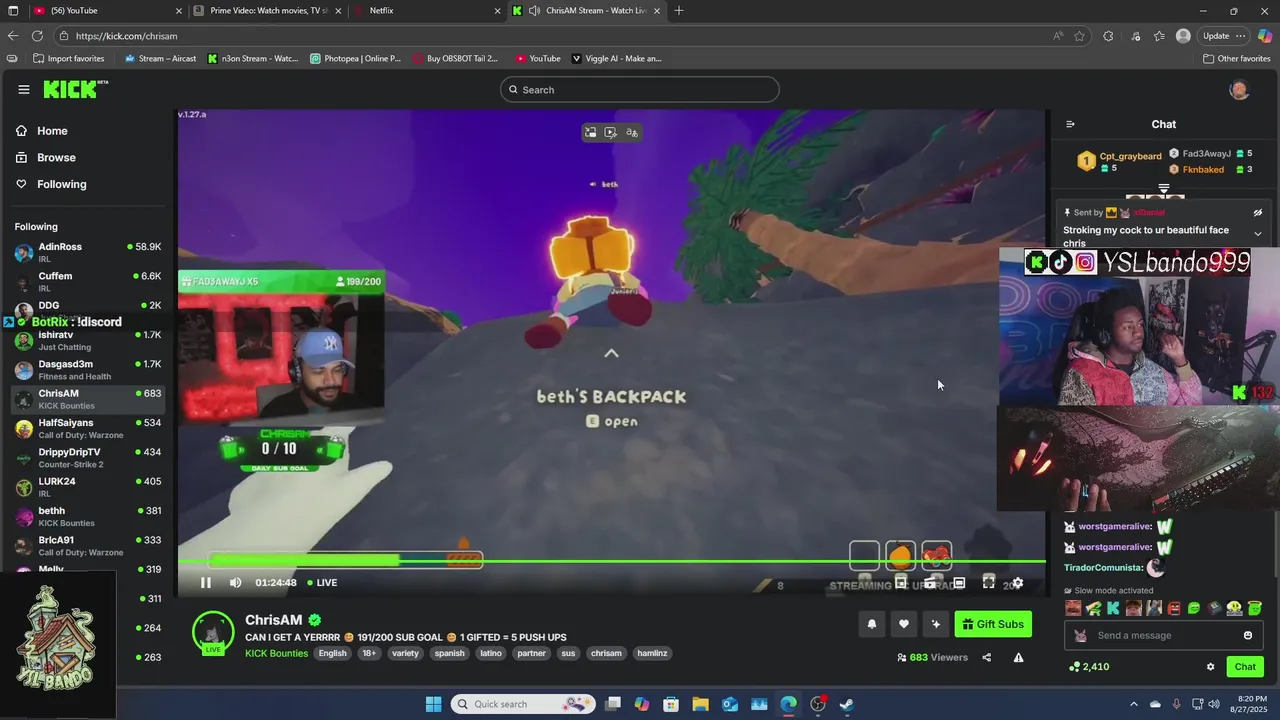
Task: Open chat settings gear
Action: pyautogui.click(x=1210, y=667)
